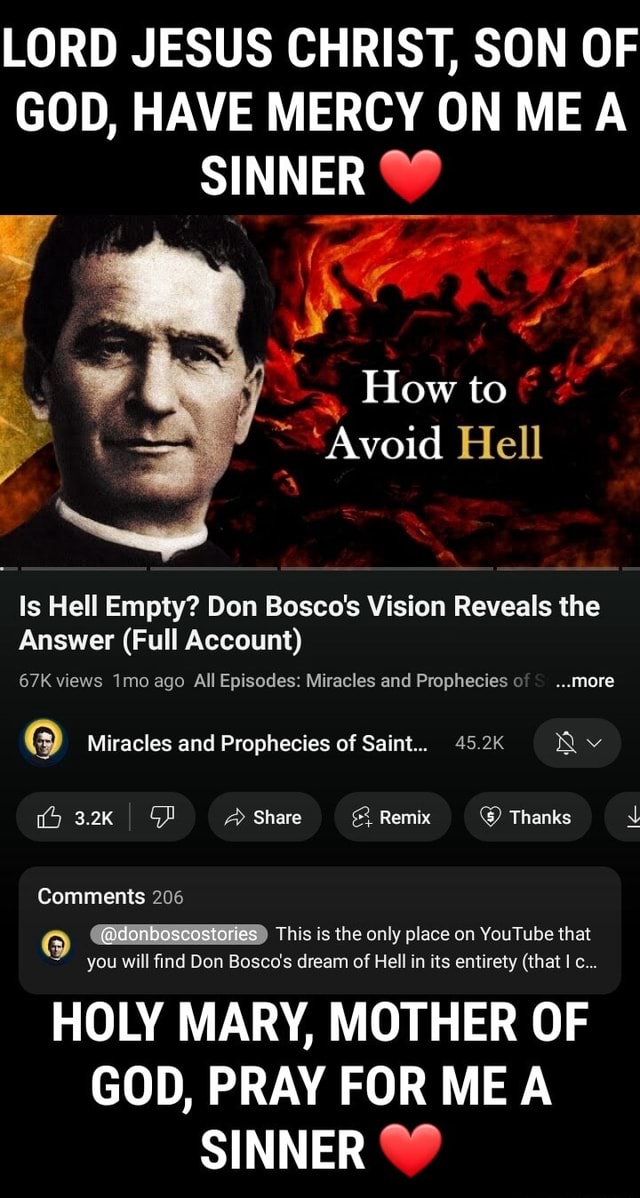Viewport: 640px width, 1198px height.
Task: Open Miracles and Prophecies of Saint channel
Action: (x=257, y=743)
